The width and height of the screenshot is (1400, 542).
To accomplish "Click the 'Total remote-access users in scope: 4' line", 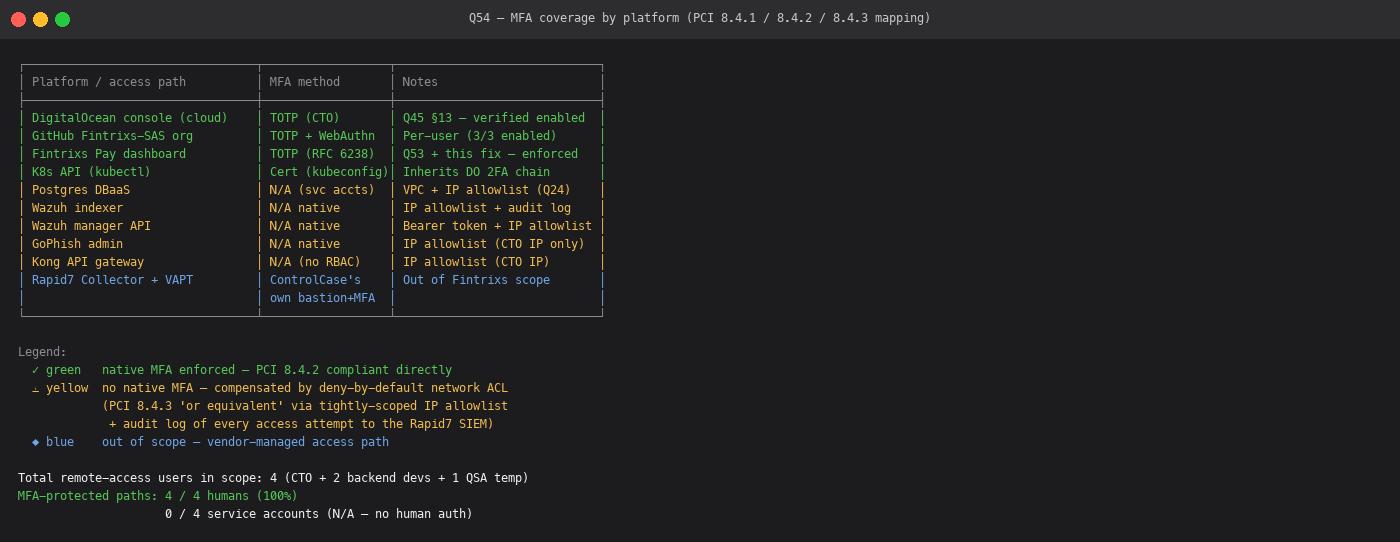I will click(273, 478).
